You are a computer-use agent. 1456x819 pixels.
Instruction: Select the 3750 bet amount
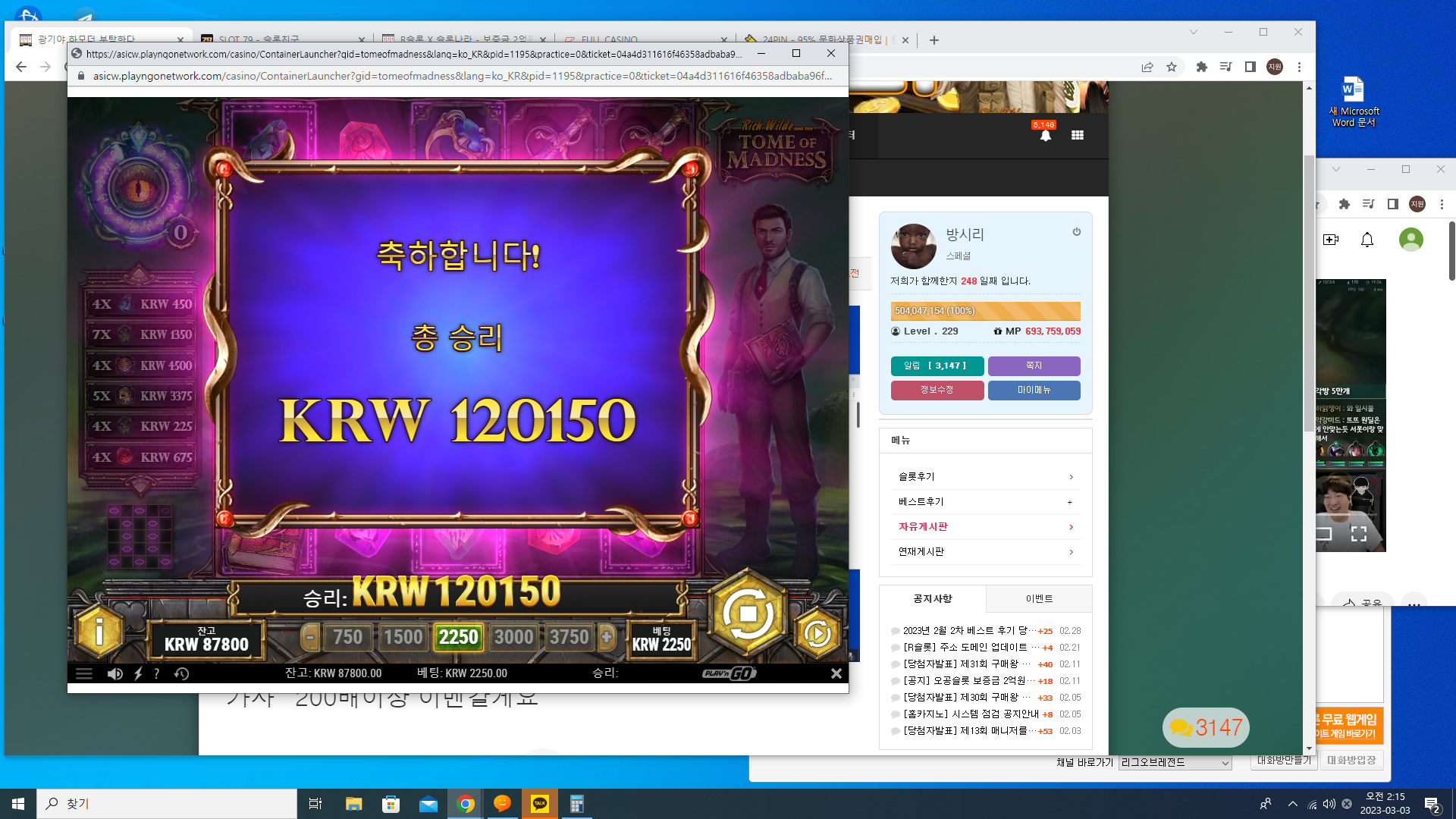click(x=569, y=637)
